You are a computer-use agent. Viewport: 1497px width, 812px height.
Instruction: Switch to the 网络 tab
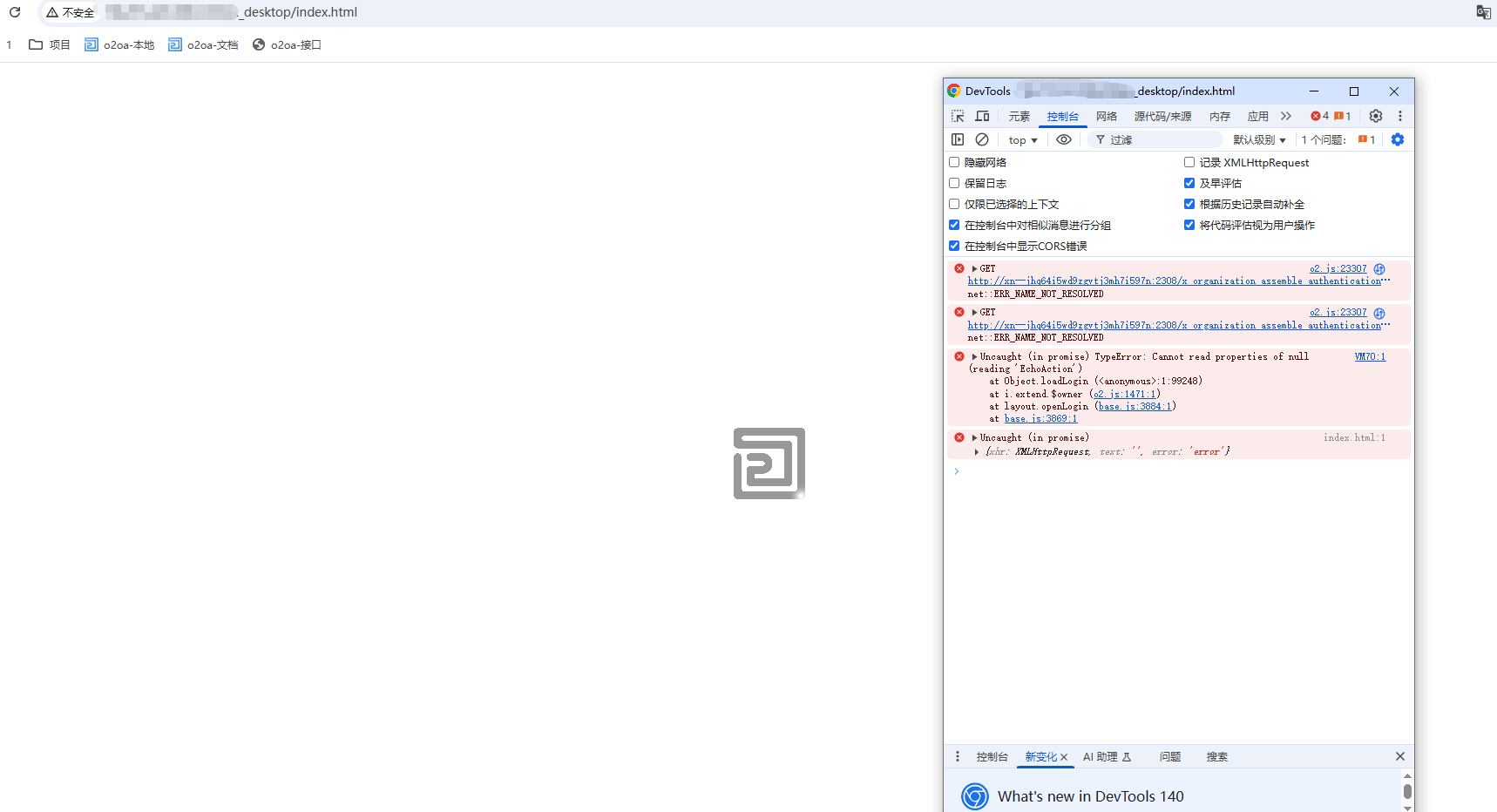1107,116
